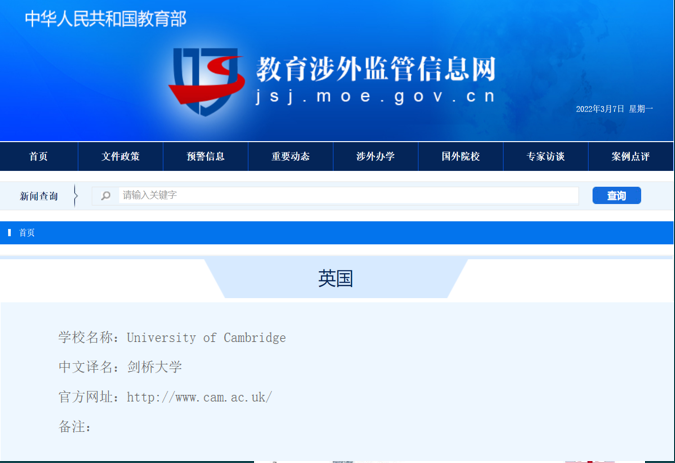
Task: Open the 首页 navigation menu item
Action: click(38, 157)
